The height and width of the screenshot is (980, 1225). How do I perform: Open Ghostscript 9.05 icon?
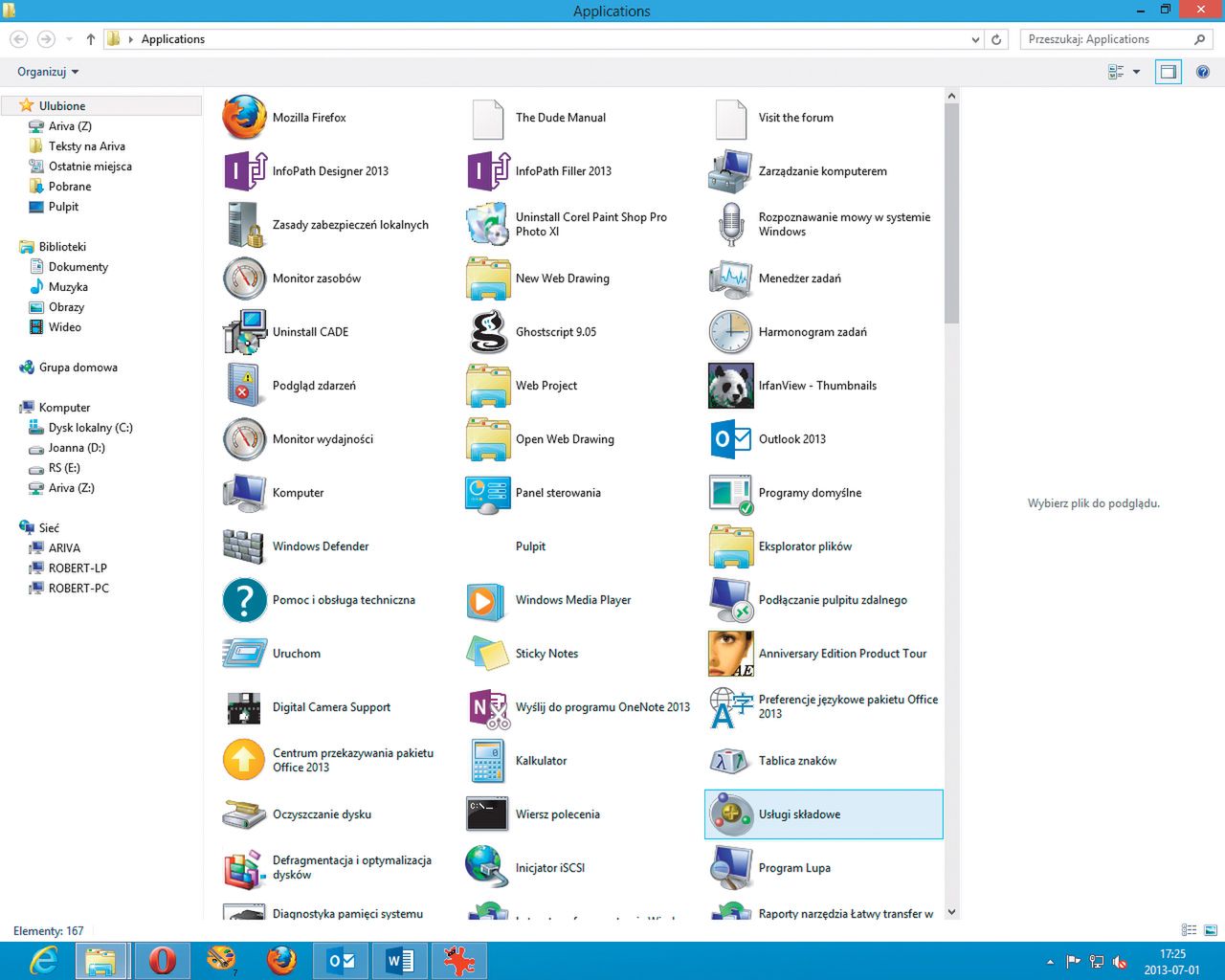point(488,332)
